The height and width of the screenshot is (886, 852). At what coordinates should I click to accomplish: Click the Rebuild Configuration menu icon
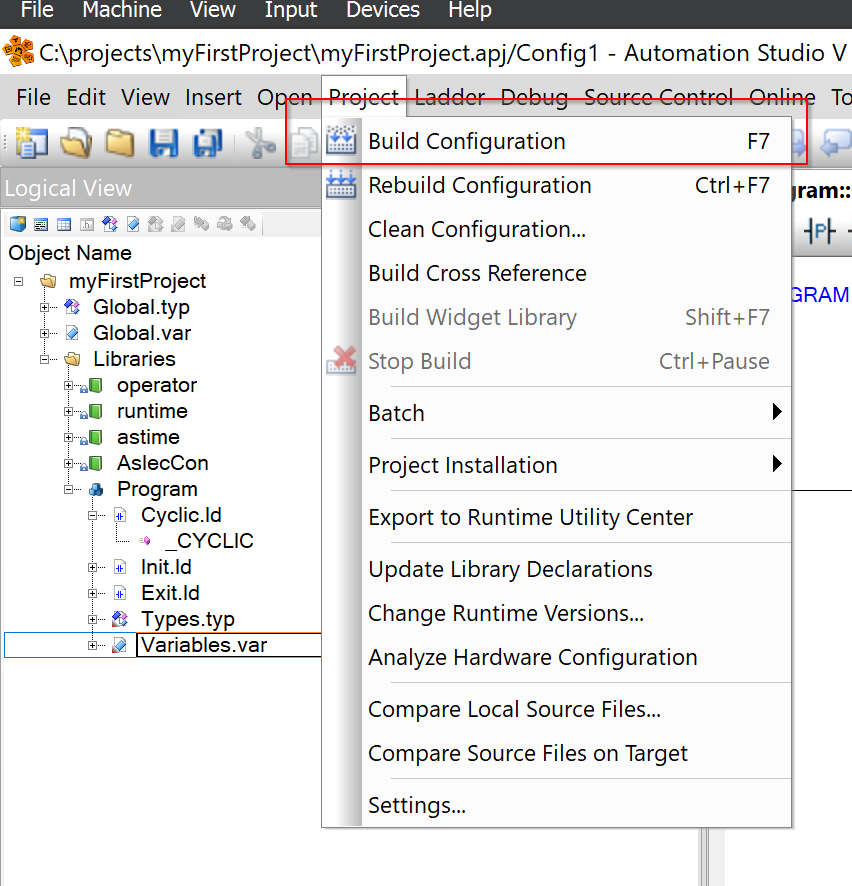tap(341, 184)
